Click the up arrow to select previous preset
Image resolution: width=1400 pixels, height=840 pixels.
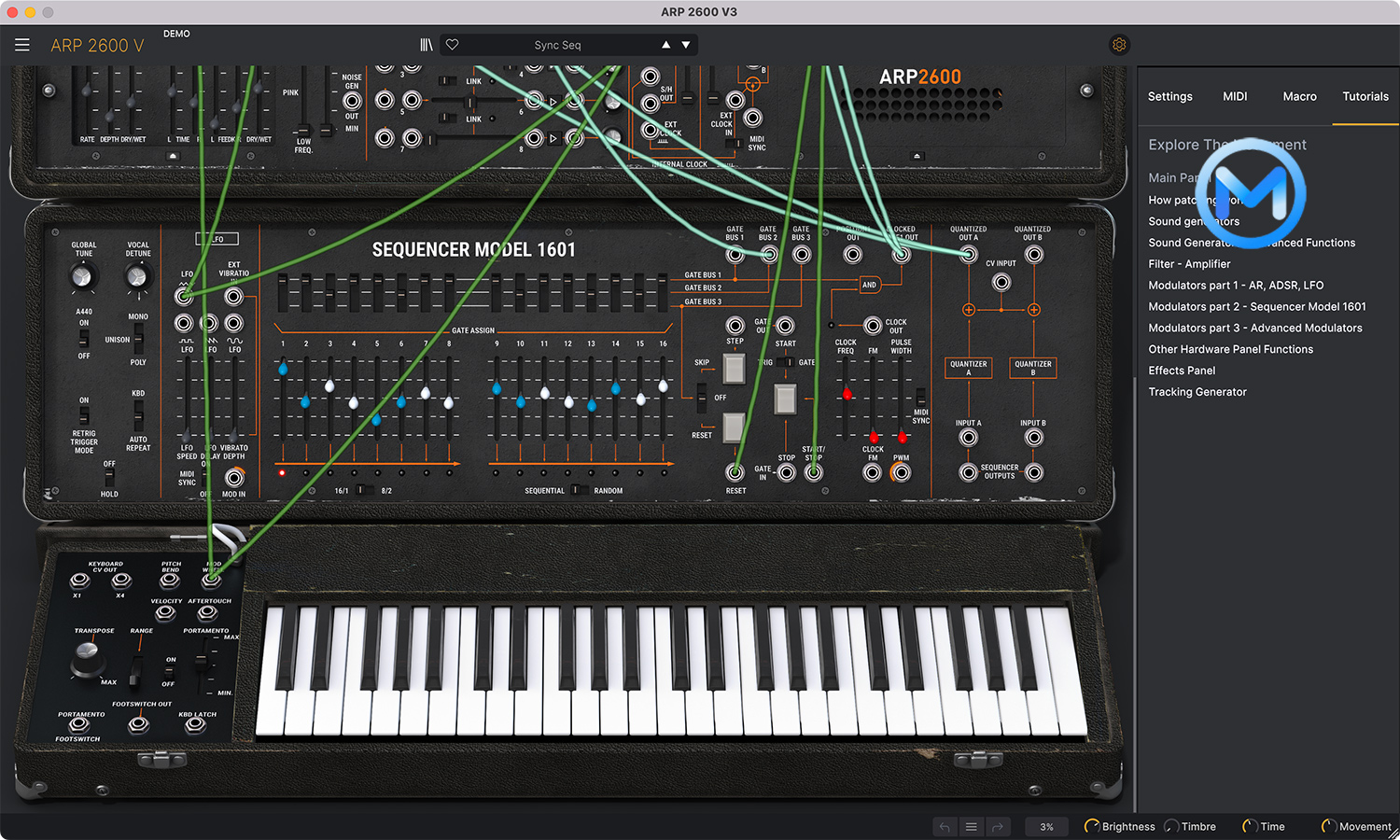click(665, 44)
